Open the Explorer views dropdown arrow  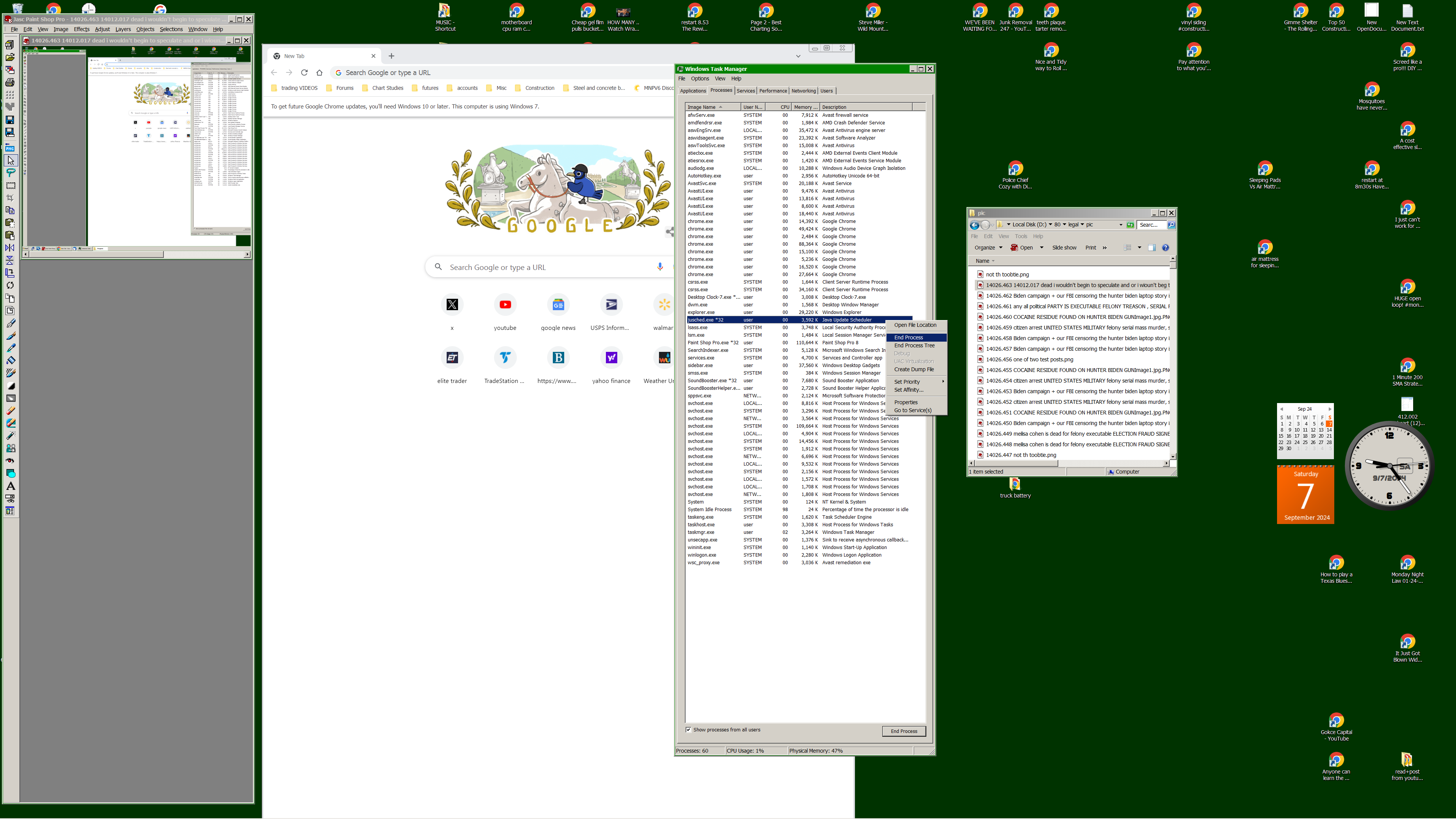pyautogui.click(x=1139, y=248)
